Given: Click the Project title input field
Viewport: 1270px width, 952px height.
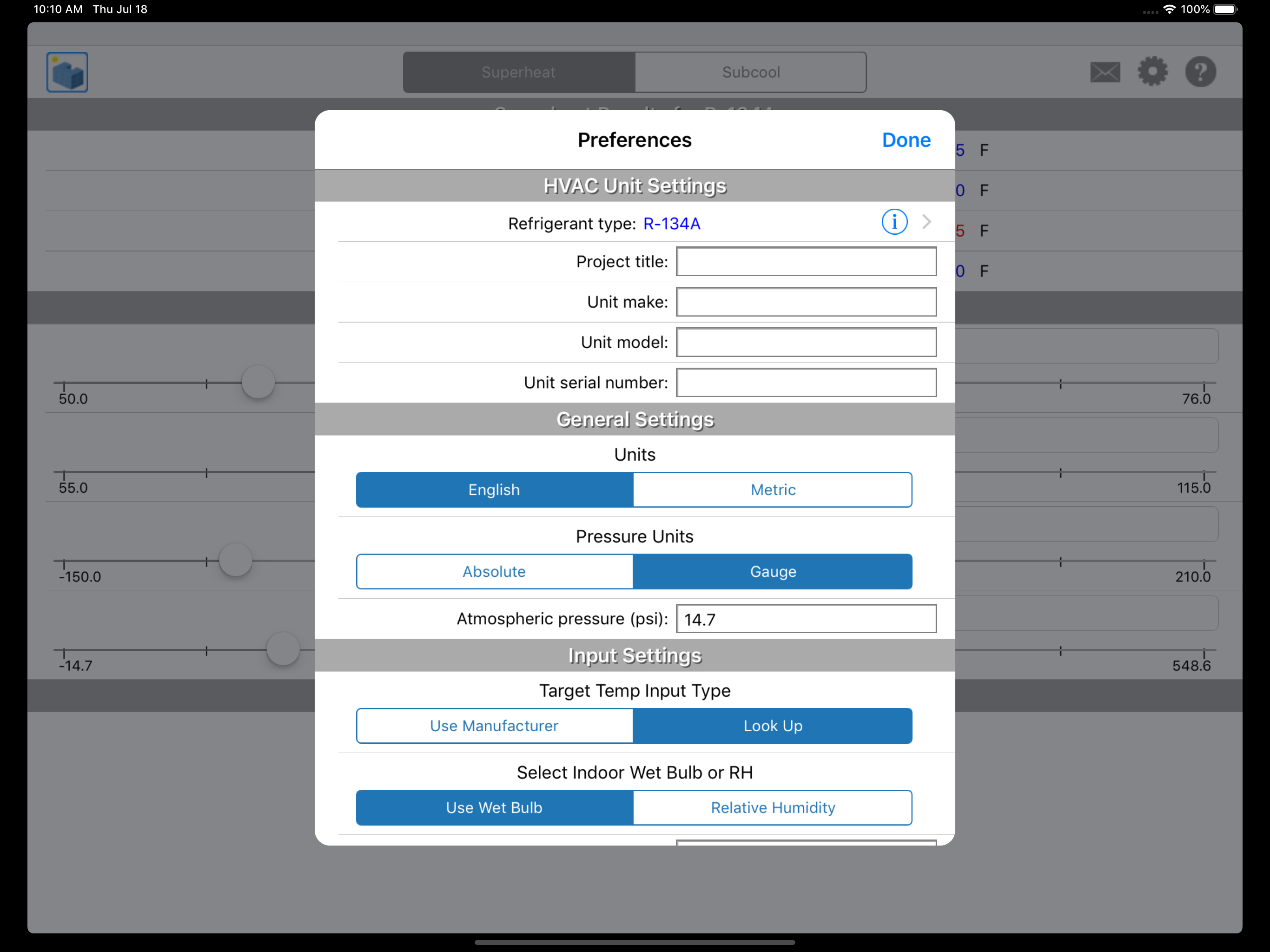Looking at the screenshot, I should click(806, 262).
